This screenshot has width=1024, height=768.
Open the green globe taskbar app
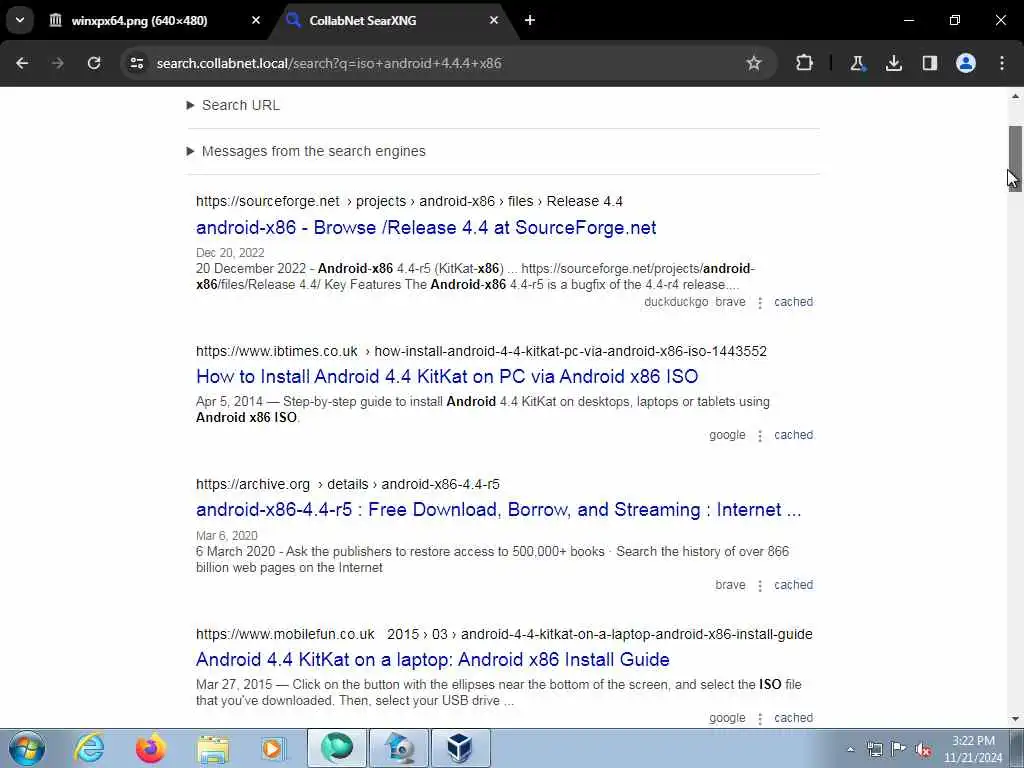point(337,748)
